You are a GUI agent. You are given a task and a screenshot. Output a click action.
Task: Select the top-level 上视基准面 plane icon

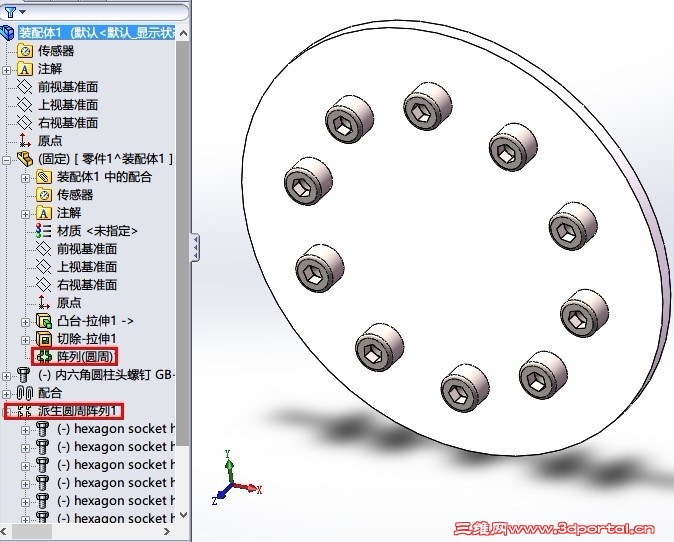tap(25, 105)
